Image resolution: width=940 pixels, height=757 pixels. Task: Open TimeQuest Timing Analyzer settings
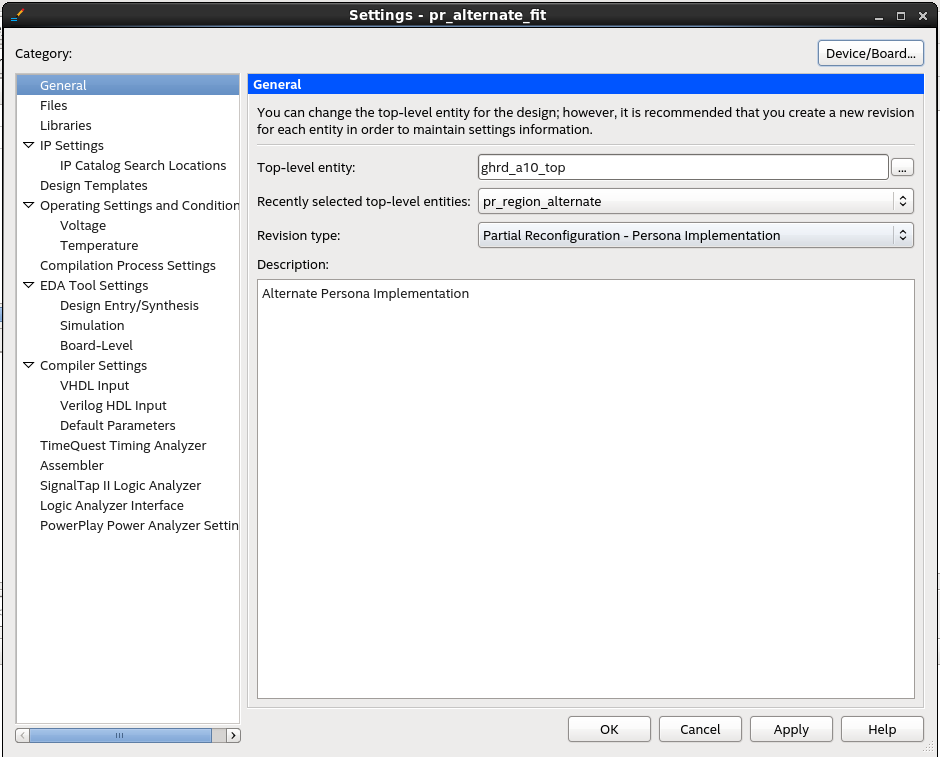[x=123, y=445]
